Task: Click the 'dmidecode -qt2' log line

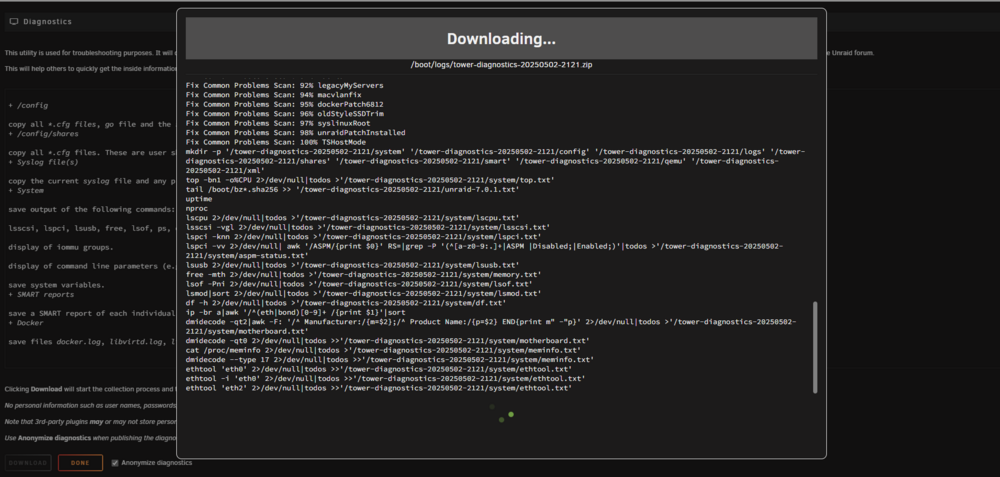Action: click(x=491, y=327)
